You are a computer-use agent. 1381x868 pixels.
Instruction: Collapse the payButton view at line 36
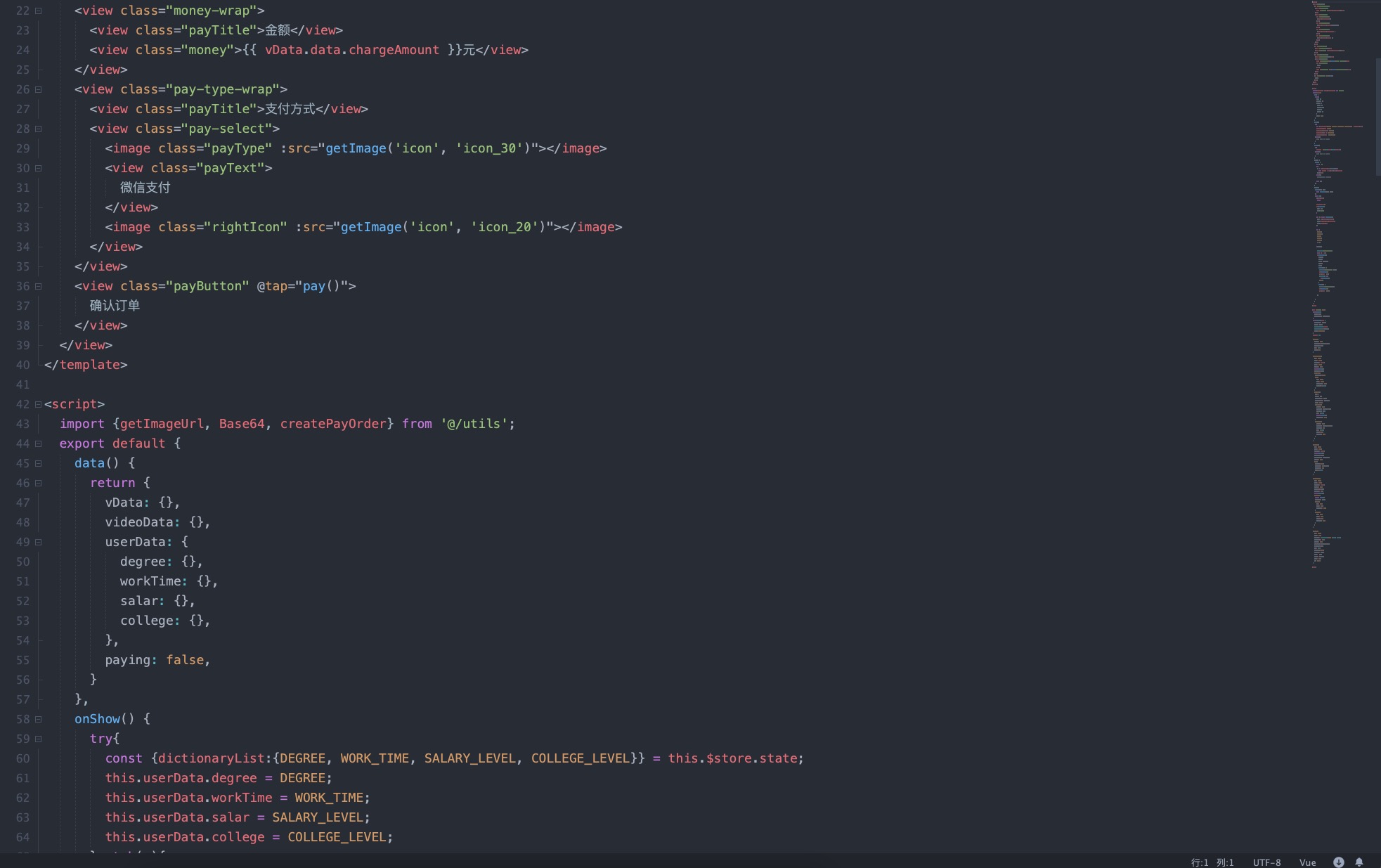(x=38, y=286)
